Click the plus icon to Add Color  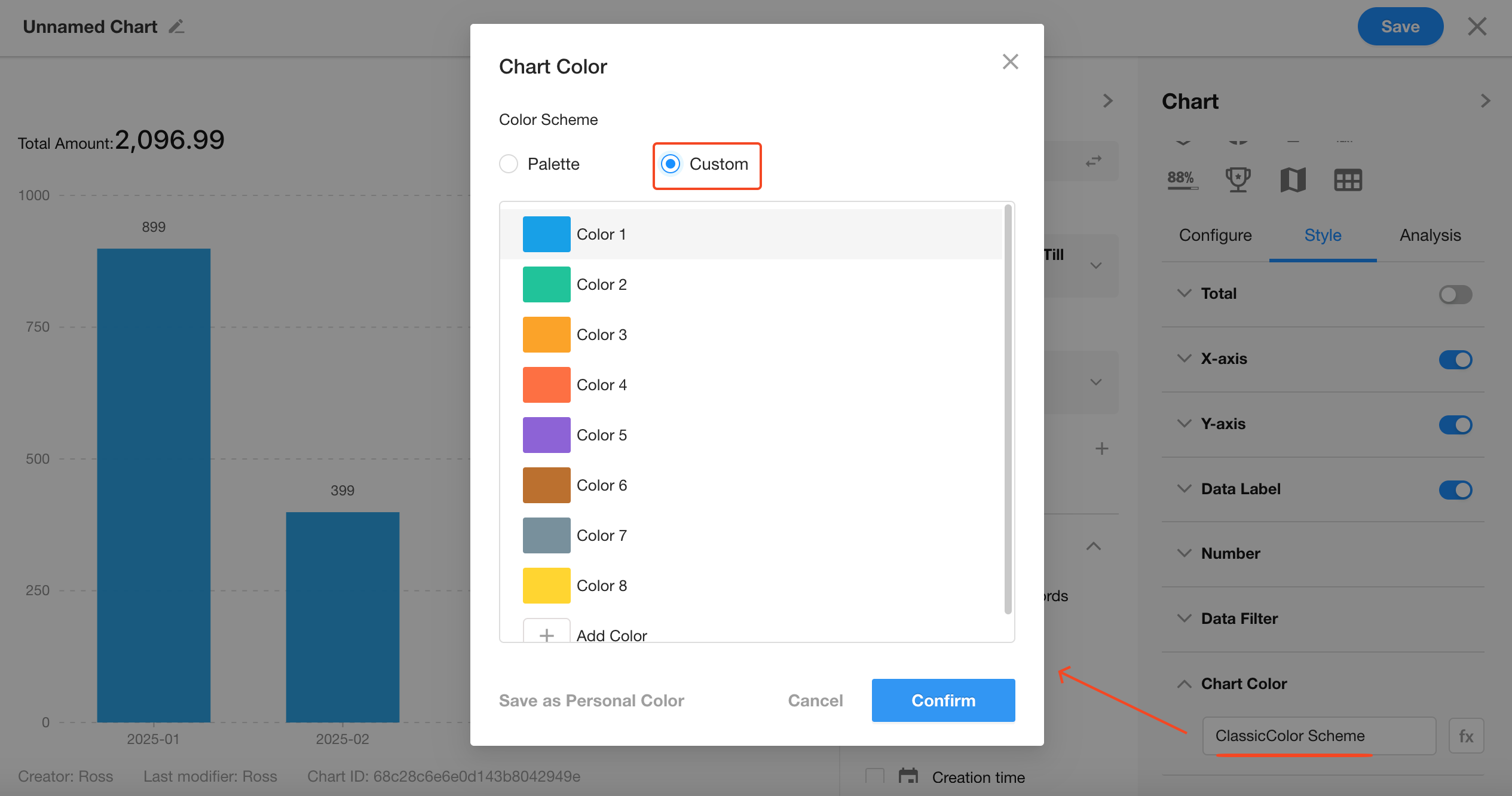tap(546, 633)
